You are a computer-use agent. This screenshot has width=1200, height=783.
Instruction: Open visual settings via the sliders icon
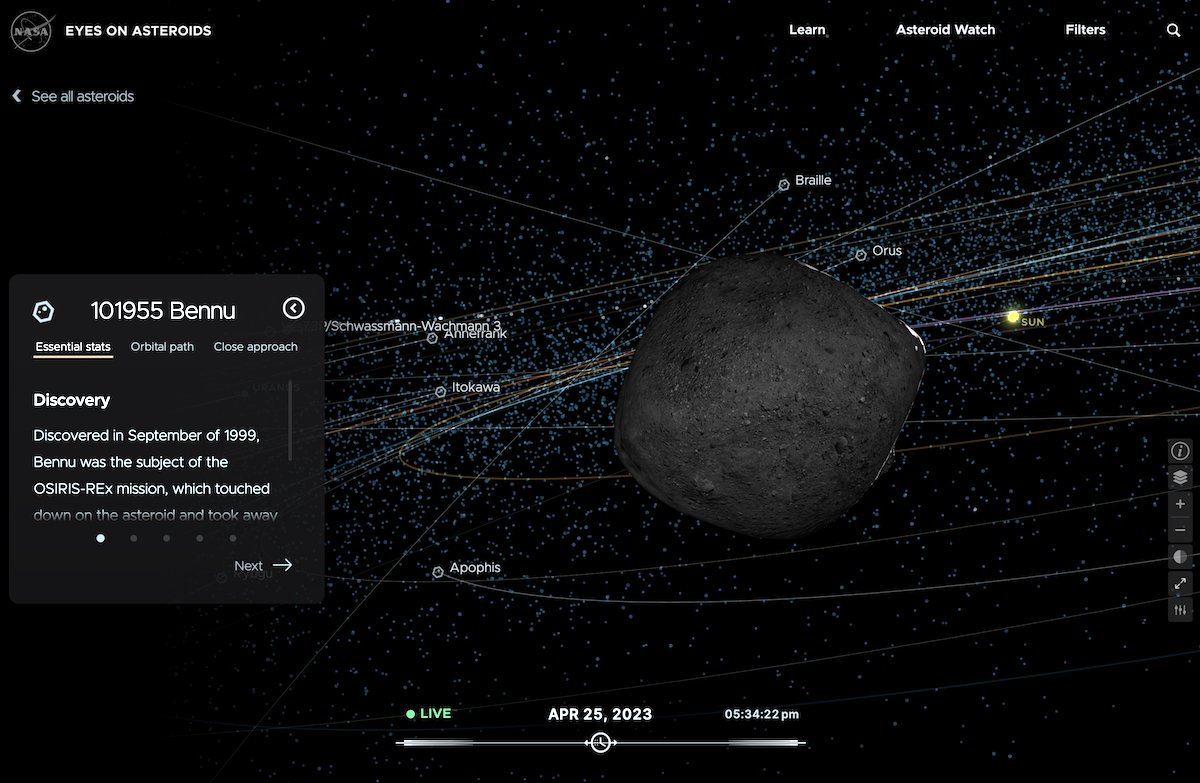1180,610
